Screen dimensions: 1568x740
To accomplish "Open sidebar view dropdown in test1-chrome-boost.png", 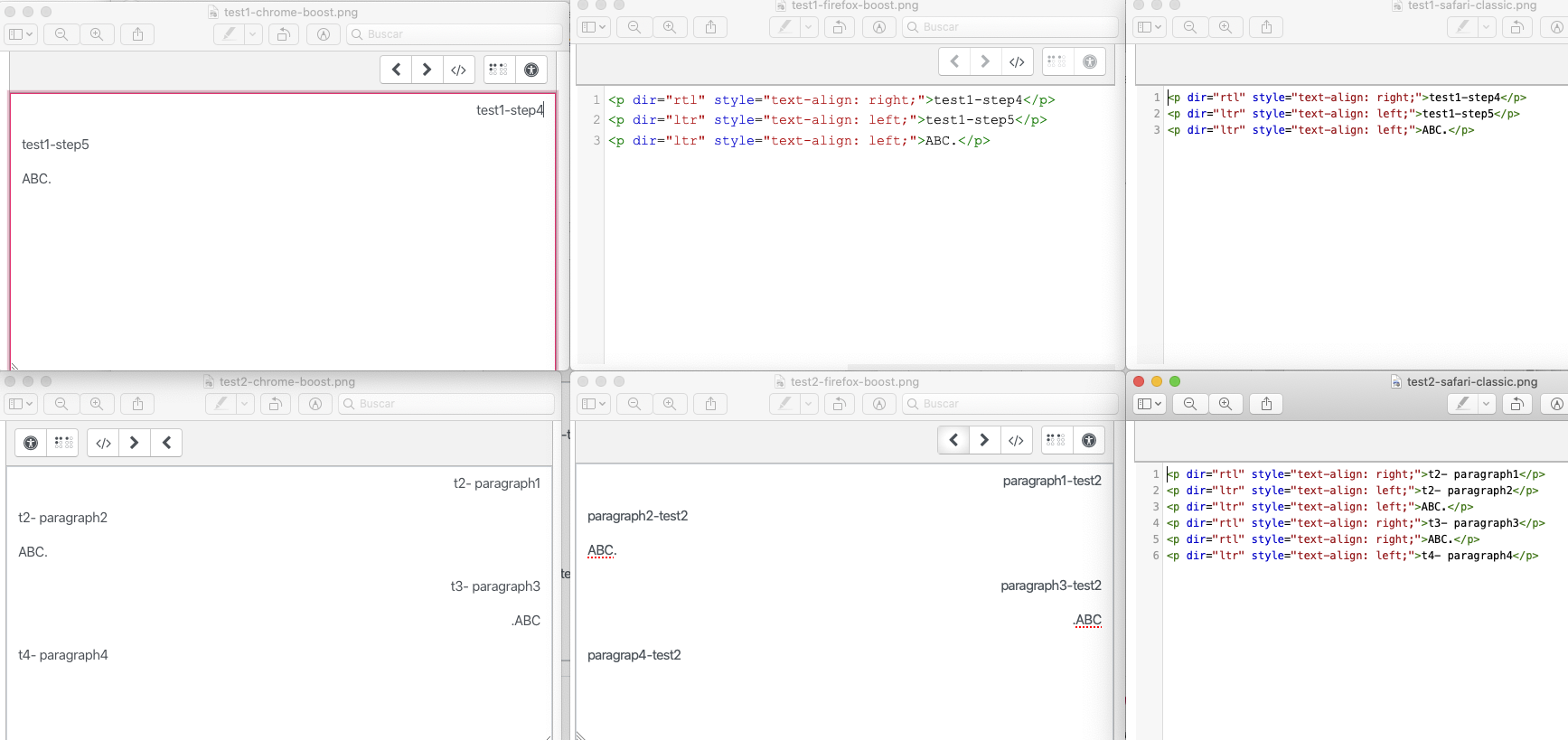I will pyautogui.click(x=20, y=34).
